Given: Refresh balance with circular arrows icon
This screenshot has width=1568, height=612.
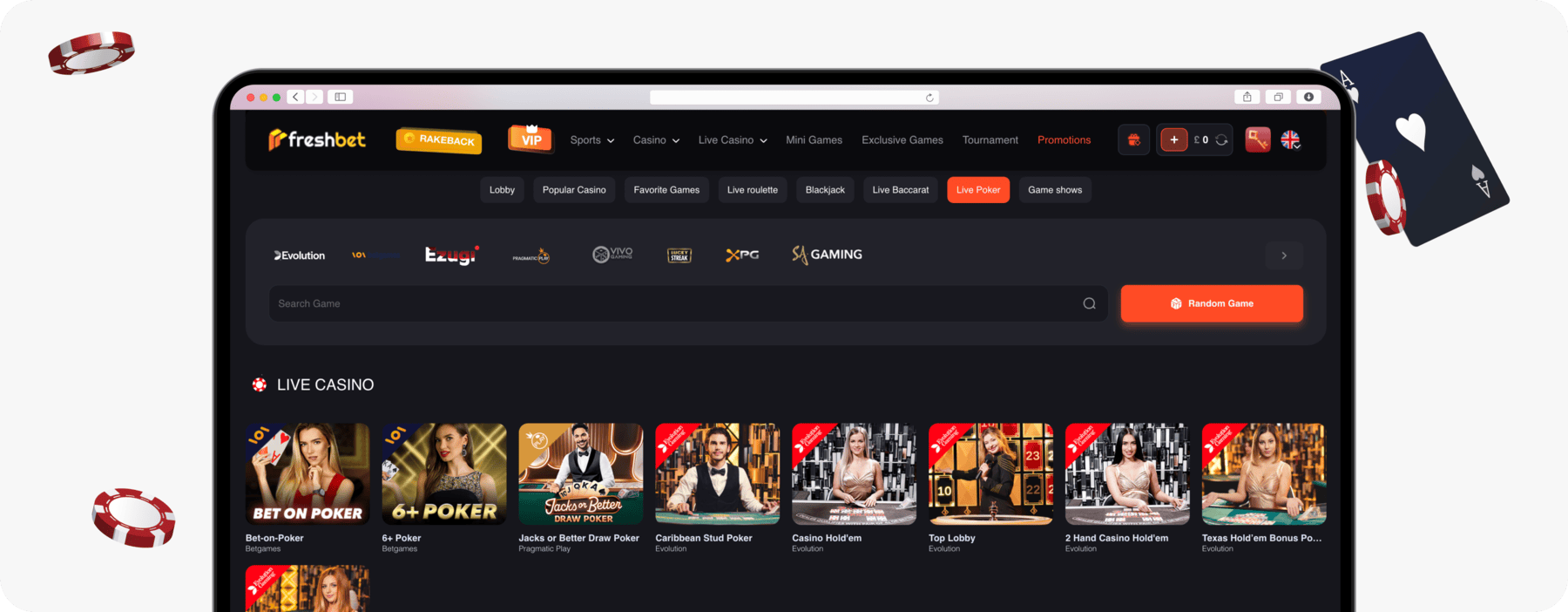Looking at the screenshot, I should (x=1221, y=139).
